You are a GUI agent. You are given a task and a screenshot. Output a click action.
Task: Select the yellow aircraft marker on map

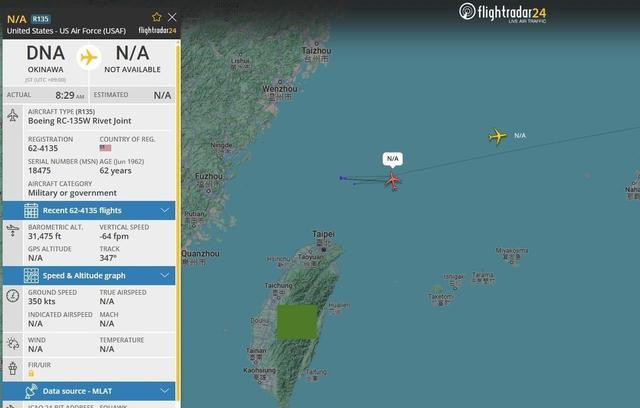point(498,136)
